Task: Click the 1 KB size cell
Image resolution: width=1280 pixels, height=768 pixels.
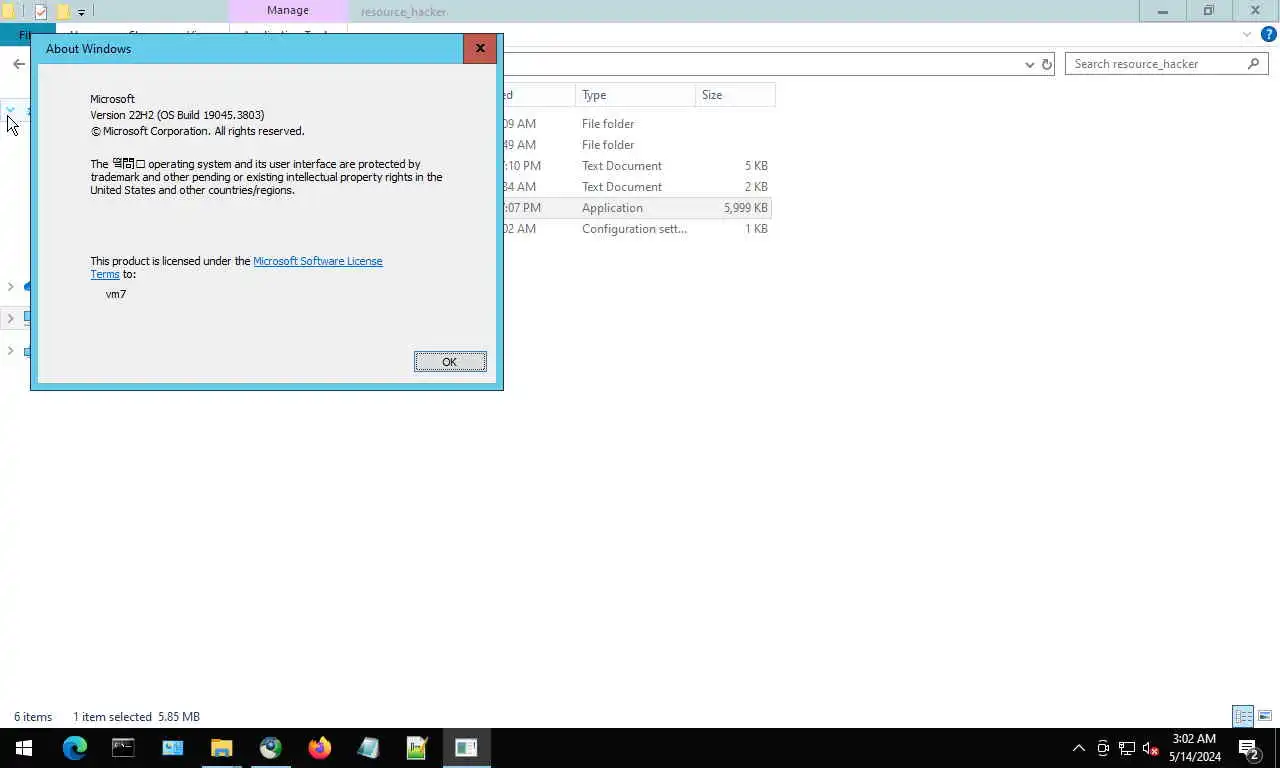Action: pyautogui.click(x=756, y=229)
